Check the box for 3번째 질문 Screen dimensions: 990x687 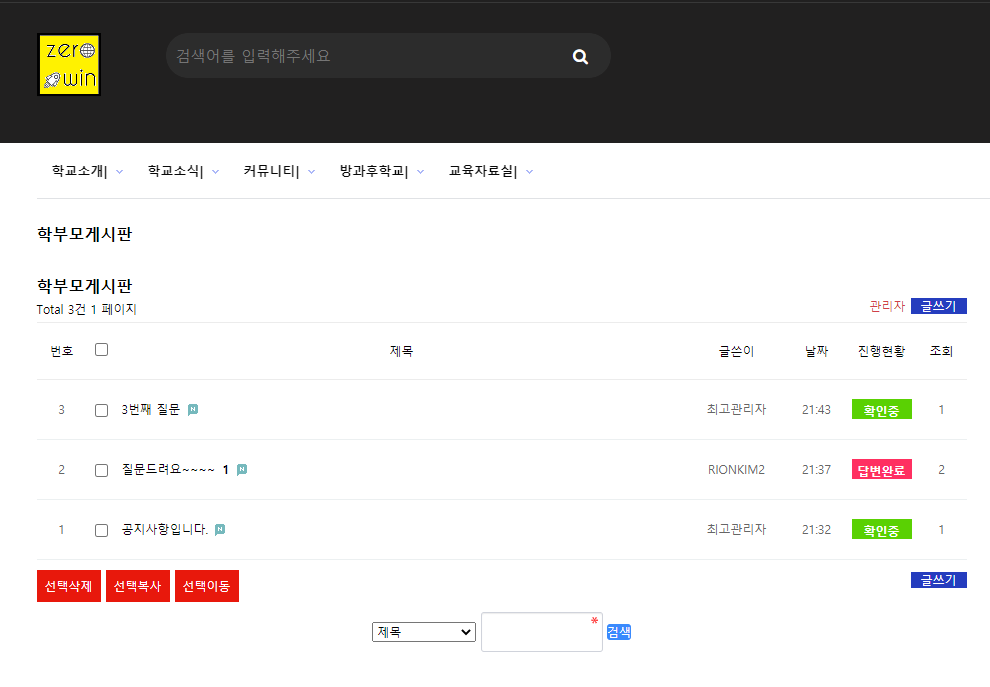point(102,410)
